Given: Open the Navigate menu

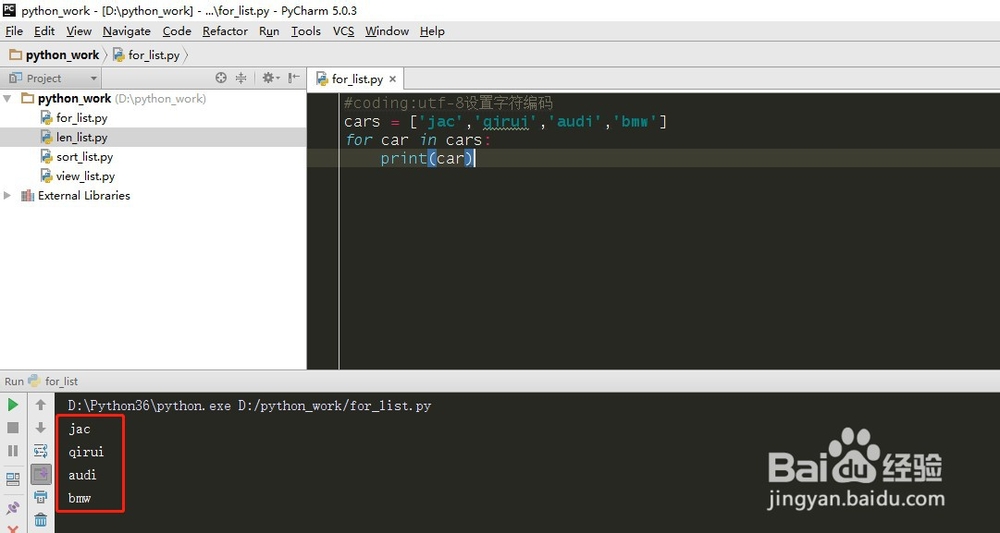Looking at the screenshot, I should (126, 31).
